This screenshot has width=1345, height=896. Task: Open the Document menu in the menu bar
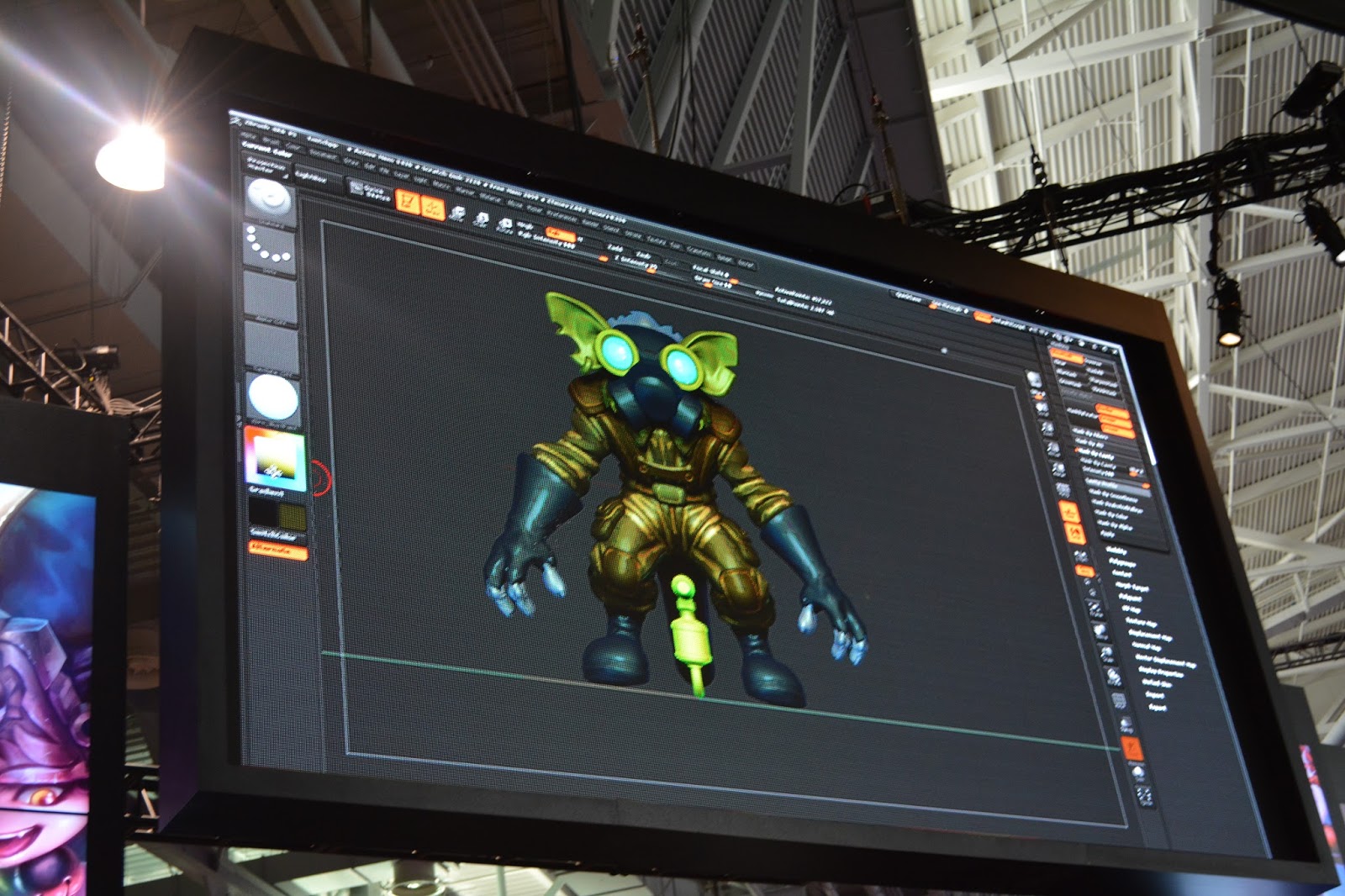323,155
